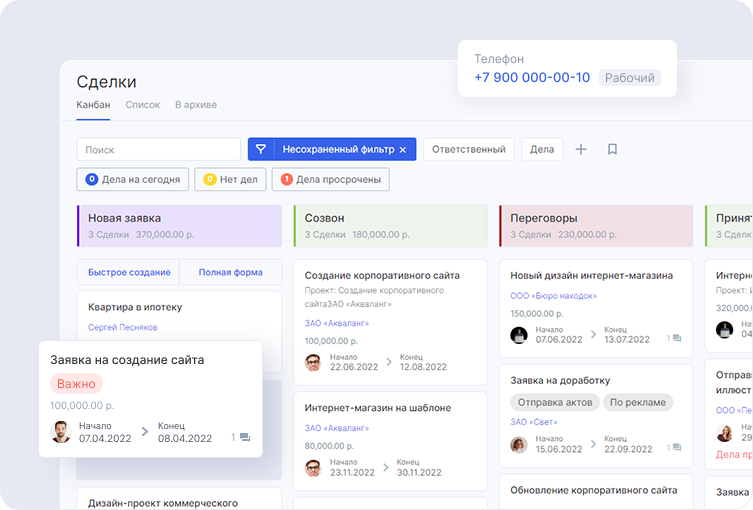Open the Рабочий phone type selector
The image size is (753, 510).
(x=630, y=78)
